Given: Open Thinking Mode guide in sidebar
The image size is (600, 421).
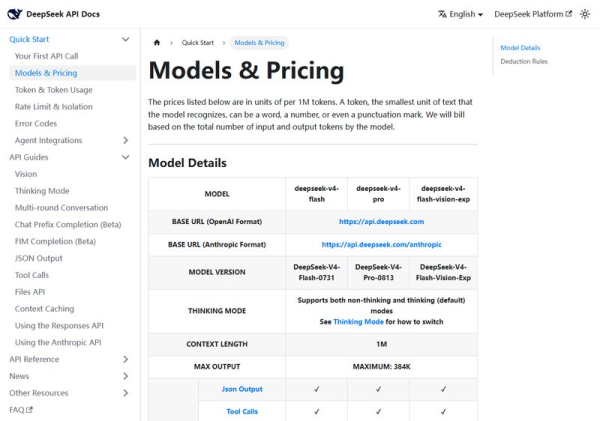Looking at the screenshot, I should 42,191.
